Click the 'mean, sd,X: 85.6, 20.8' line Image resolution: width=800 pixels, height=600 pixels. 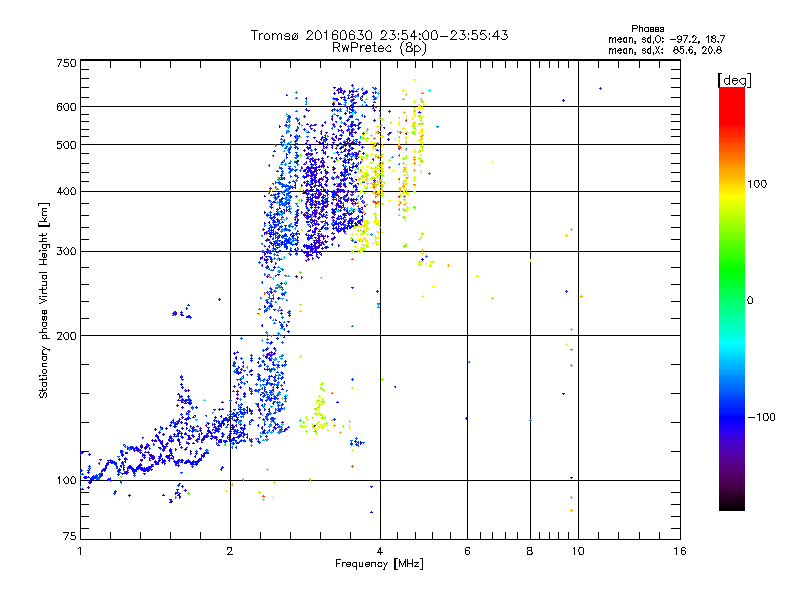pos(665,51)
